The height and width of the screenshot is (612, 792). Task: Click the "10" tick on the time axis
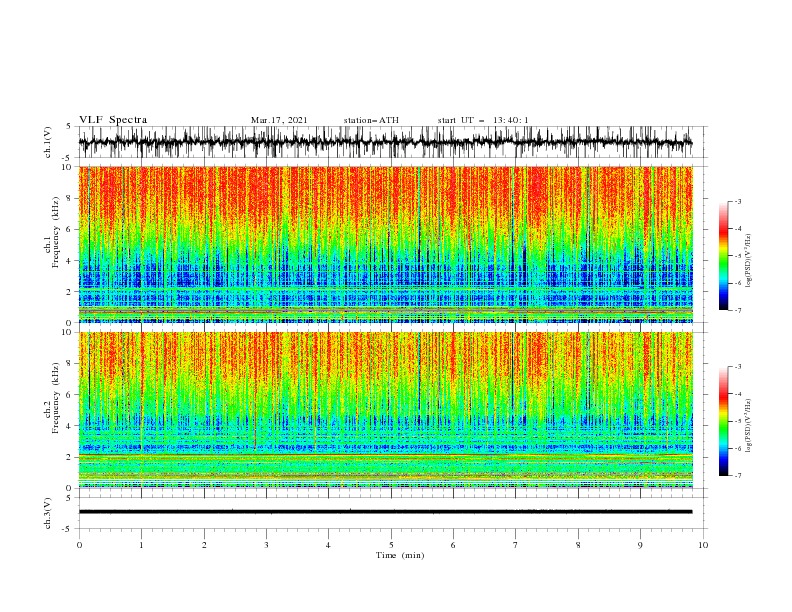click(x=703, y=545)
